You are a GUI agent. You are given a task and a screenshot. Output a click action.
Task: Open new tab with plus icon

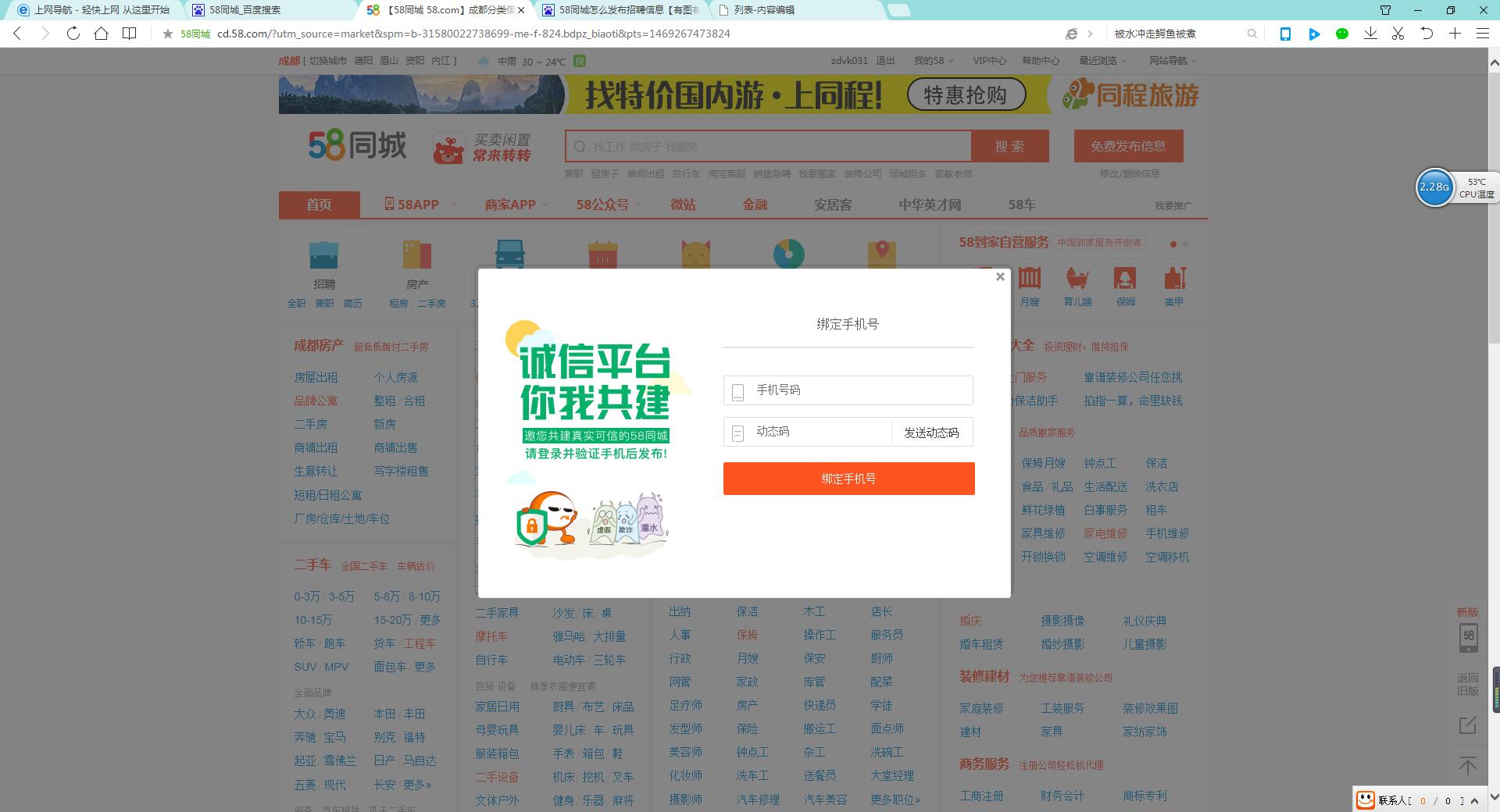tap(1455, 34)
